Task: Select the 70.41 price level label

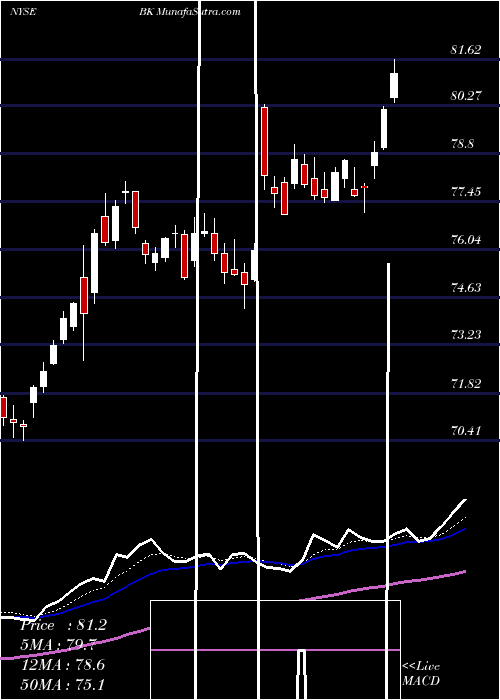Action: pos(466,431)
